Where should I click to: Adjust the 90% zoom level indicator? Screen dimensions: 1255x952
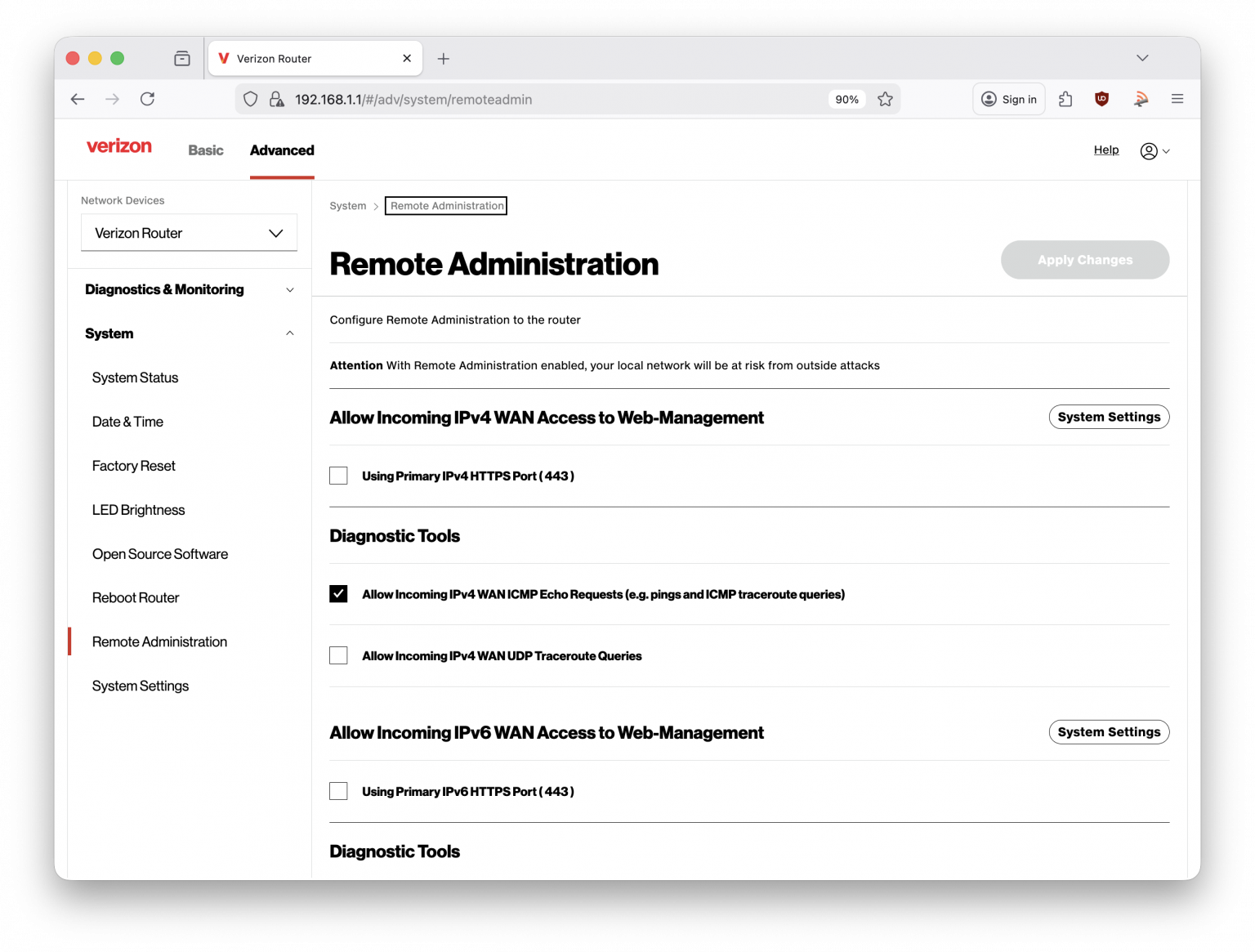846,99
